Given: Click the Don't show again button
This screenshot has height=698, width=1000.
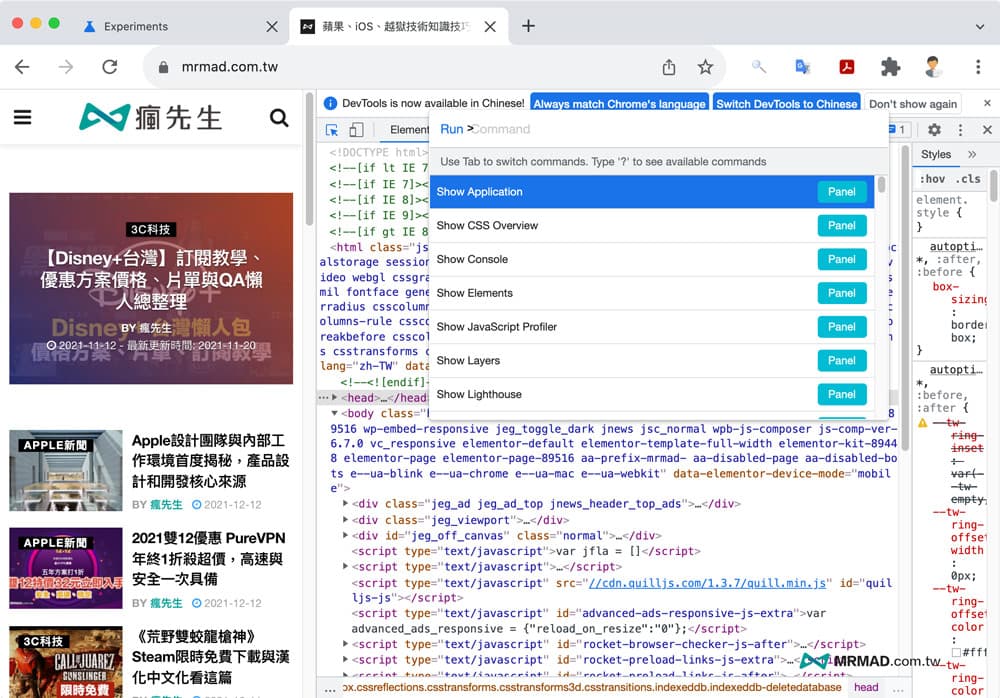Looking at the screenshot, I should coord(913,103).
